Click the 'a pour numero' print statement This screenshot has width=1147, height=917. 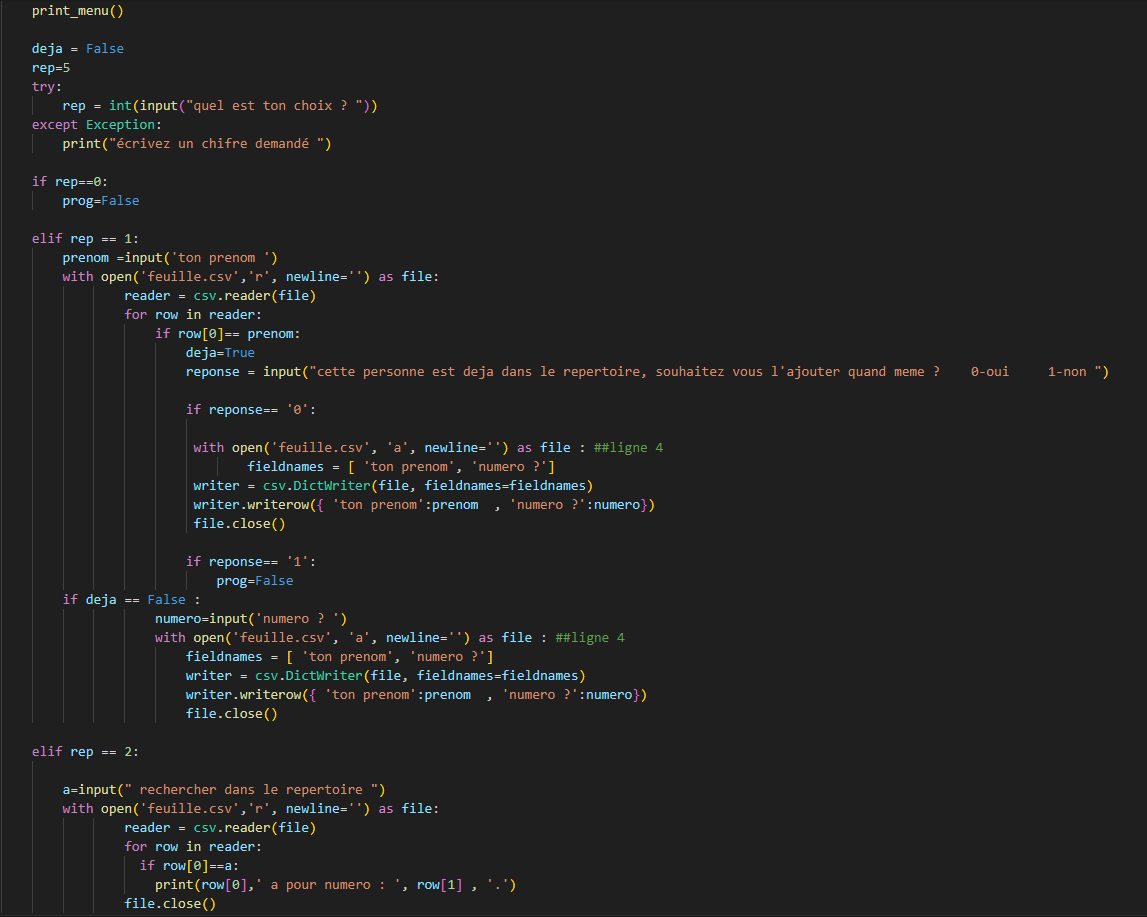click(x=335, y=885)
